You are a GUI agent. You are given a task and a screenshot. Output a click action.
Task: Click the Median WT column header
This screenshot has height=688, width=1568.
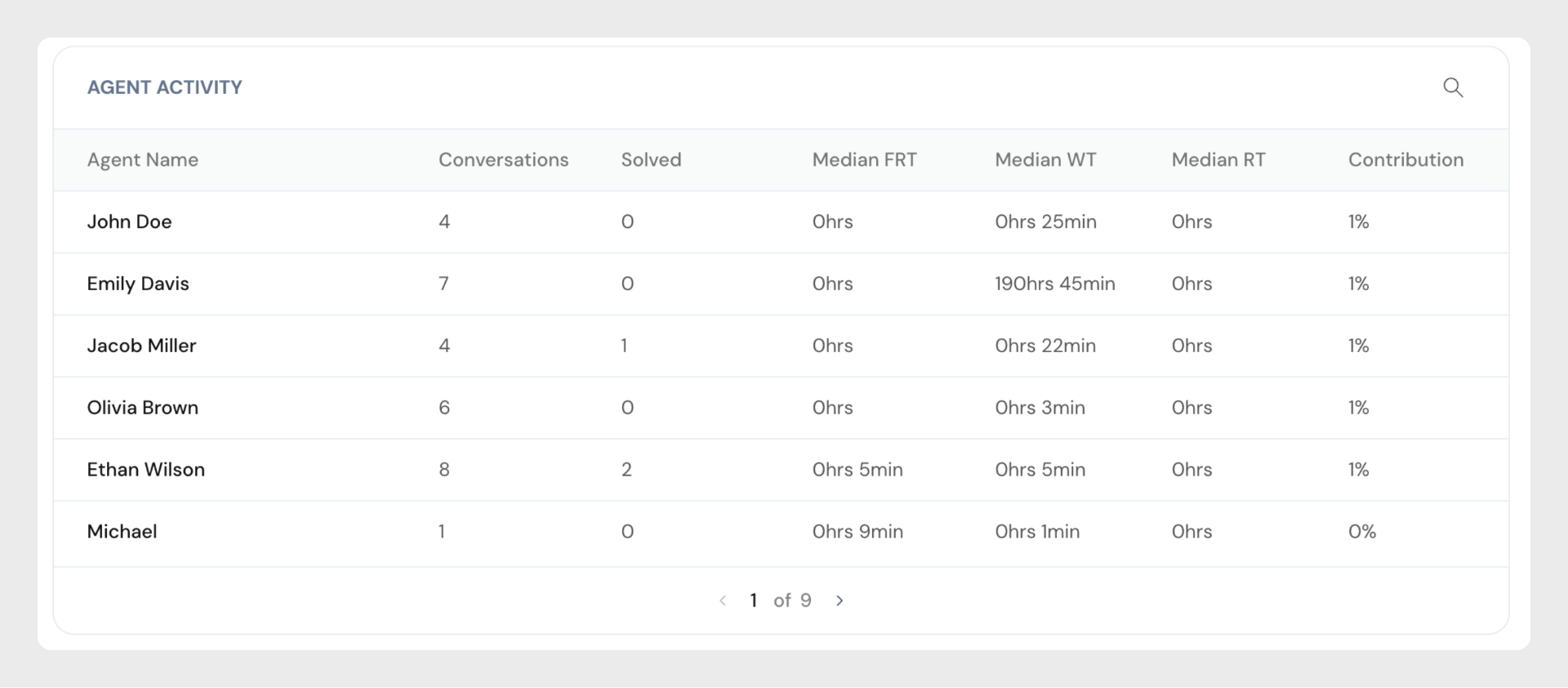point(1045,159)
